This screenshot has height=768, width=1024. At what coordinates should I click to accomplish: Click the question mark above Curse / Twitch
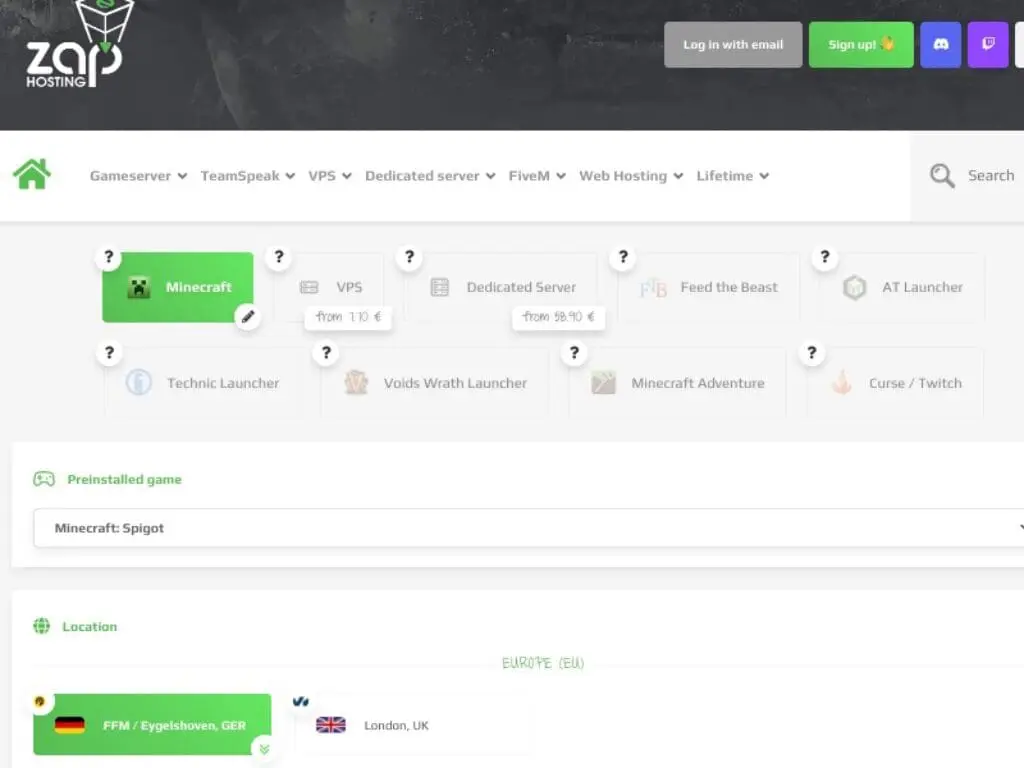[x=812, y=353]
